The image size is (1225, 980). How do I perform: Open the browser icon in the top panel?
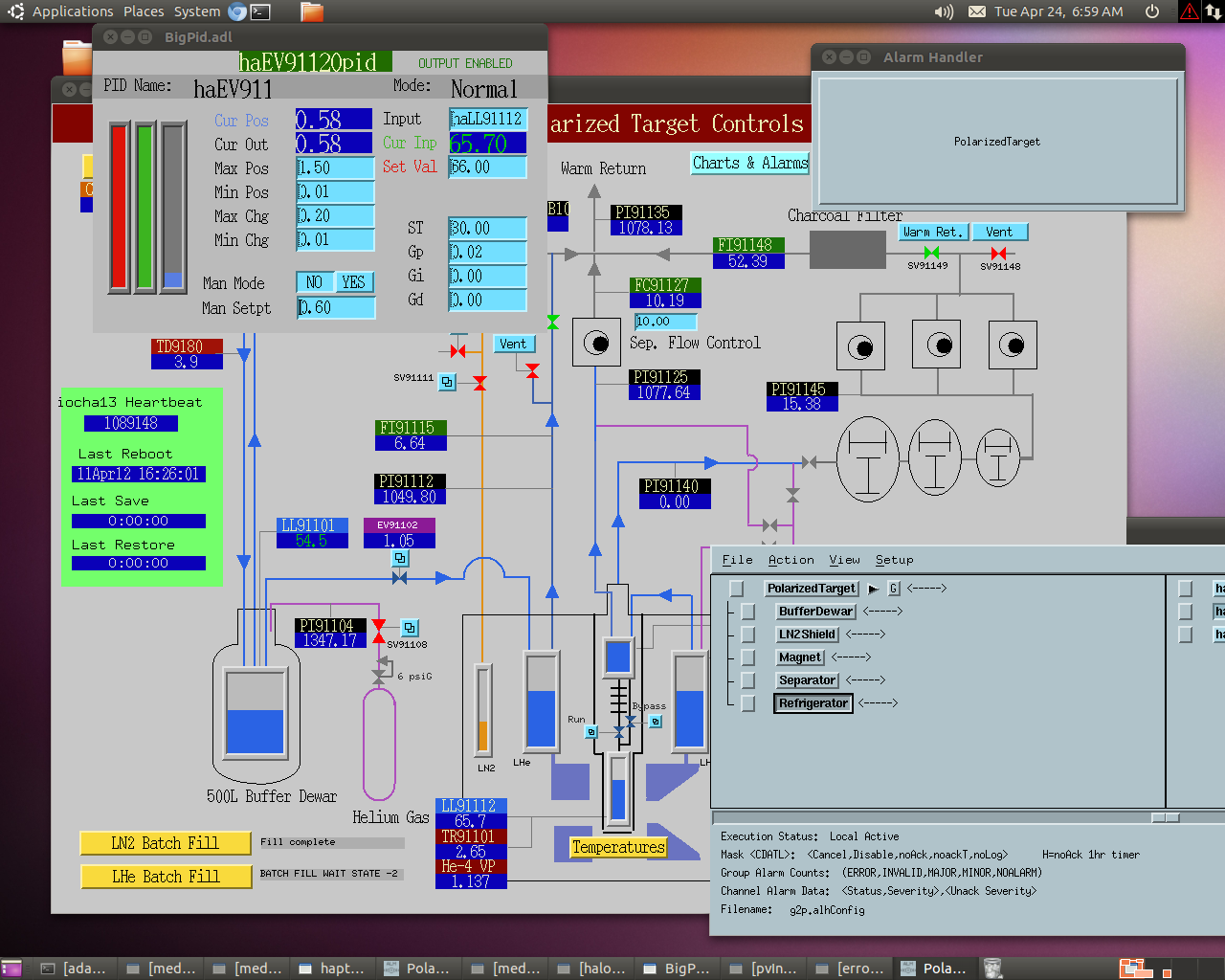[x=237, y=11]
